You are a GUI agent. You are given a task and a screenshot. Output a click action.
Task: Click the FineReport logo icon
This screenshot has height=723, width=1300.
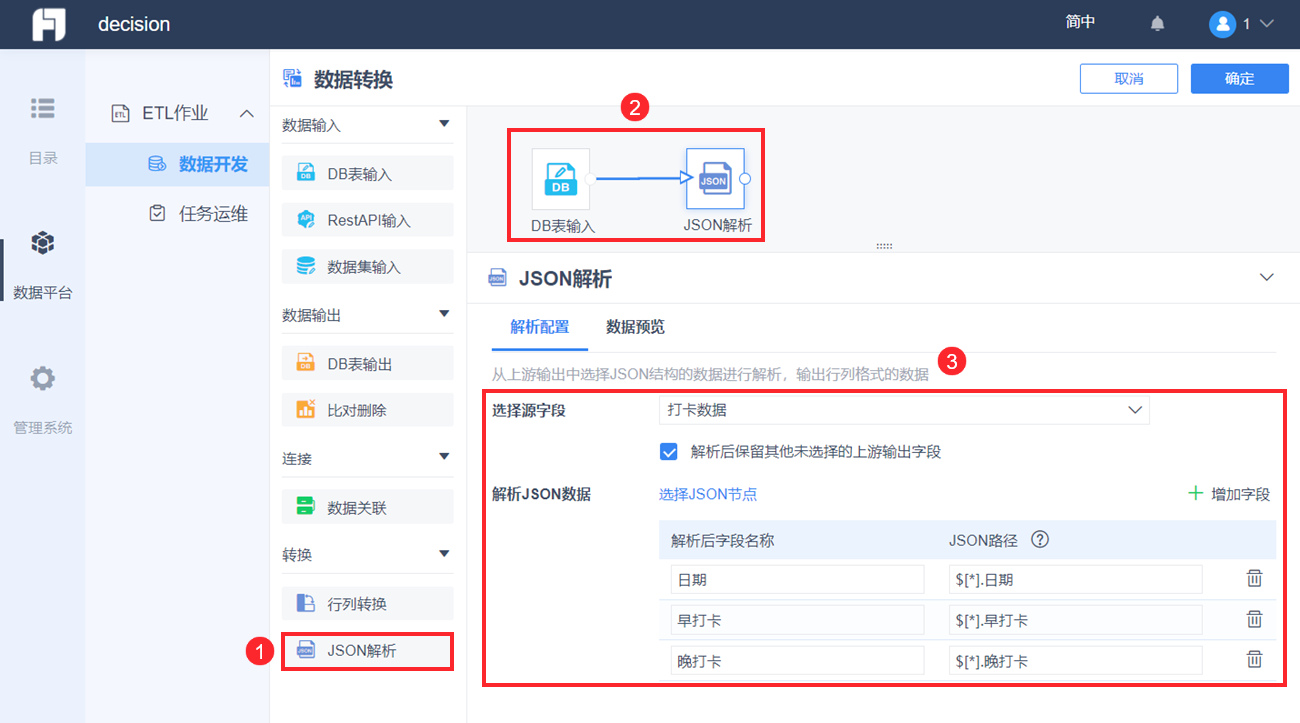(48, 24)
